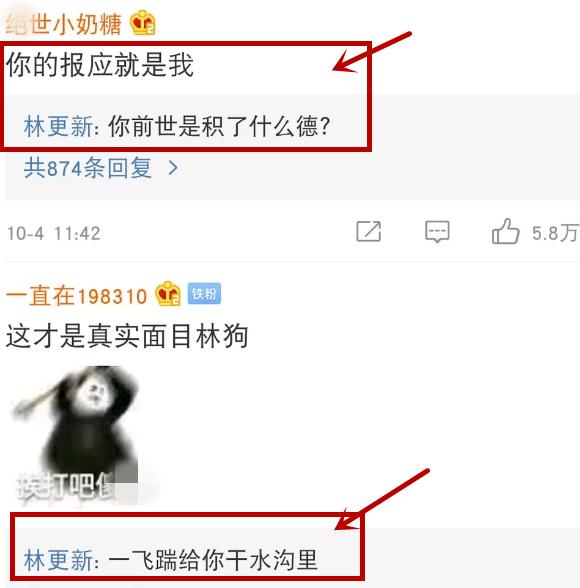The image size is (580, 588).
Task: Click 林更新 name in first reply
Action: coord(58,126)
